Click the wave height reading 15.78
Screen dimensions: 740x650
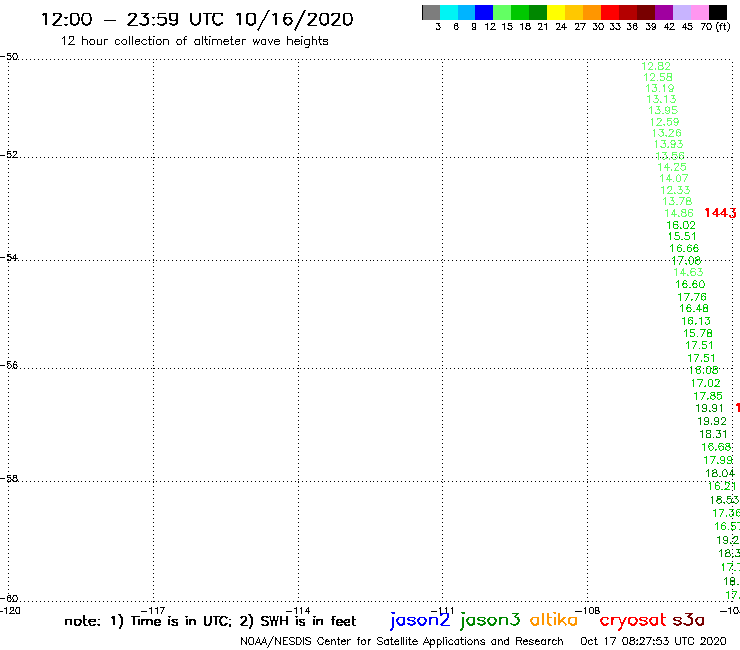(698, 333)
